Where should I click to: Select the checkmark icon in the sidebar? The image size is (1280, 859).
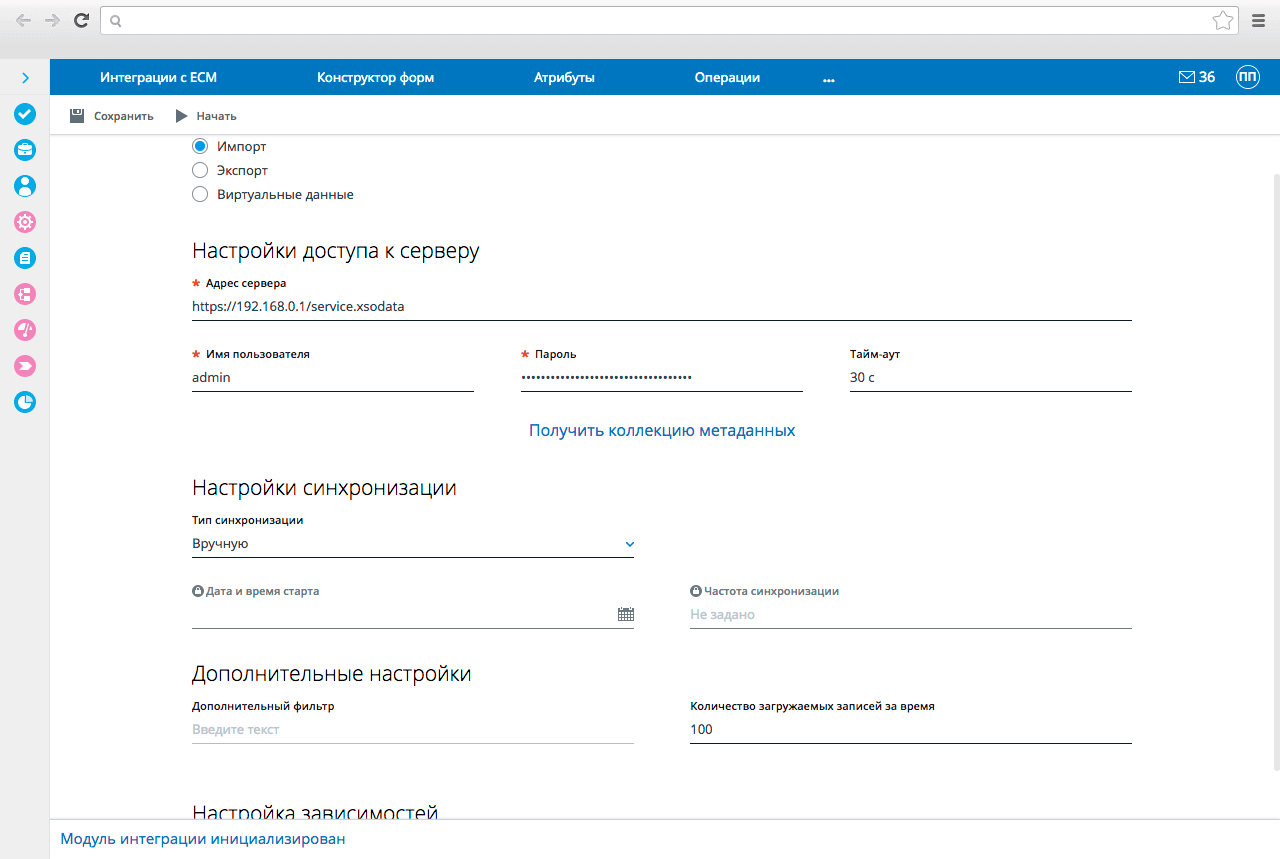[x=24, y=114]
